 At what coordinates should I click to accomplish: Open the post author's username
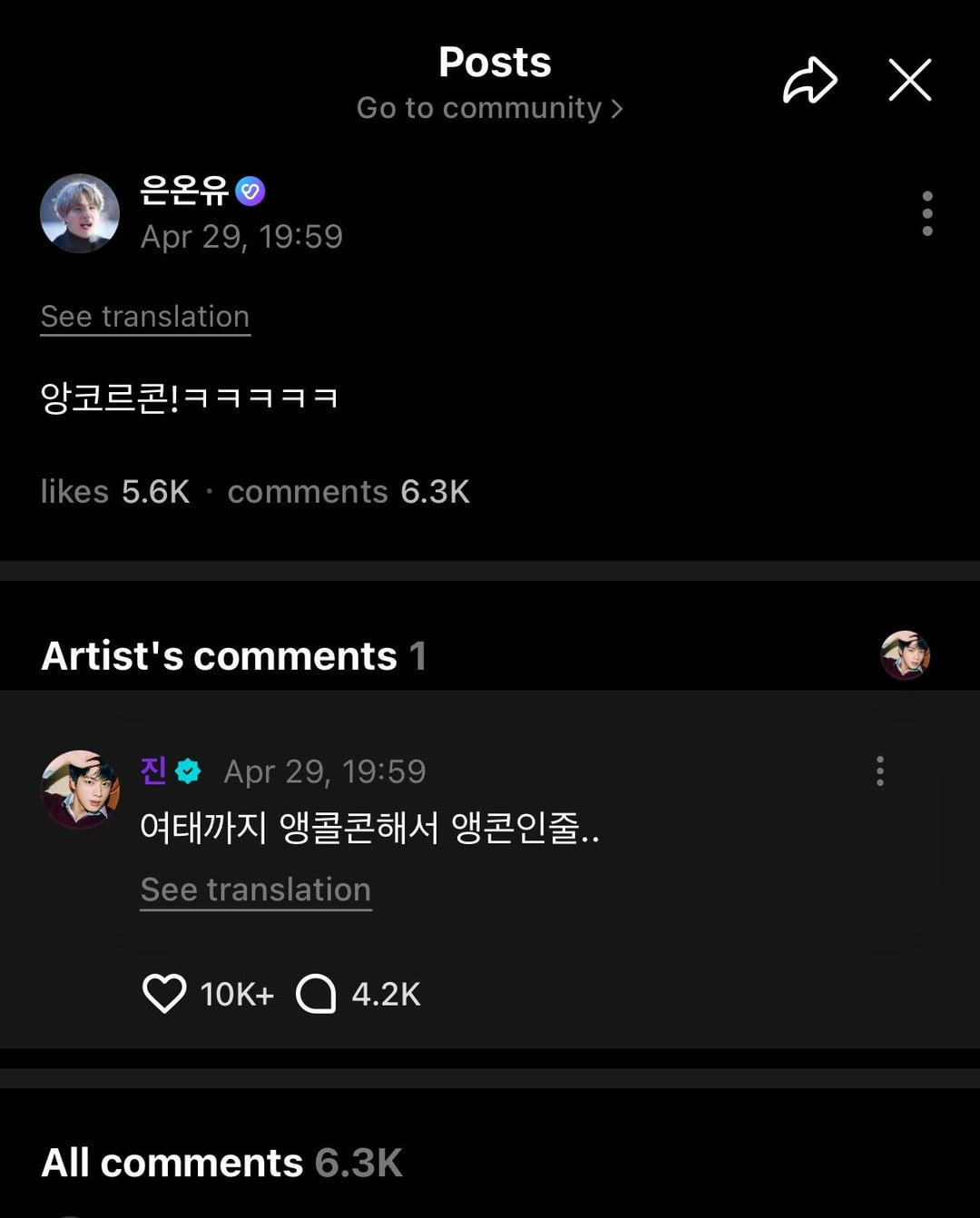pos(184,191)
